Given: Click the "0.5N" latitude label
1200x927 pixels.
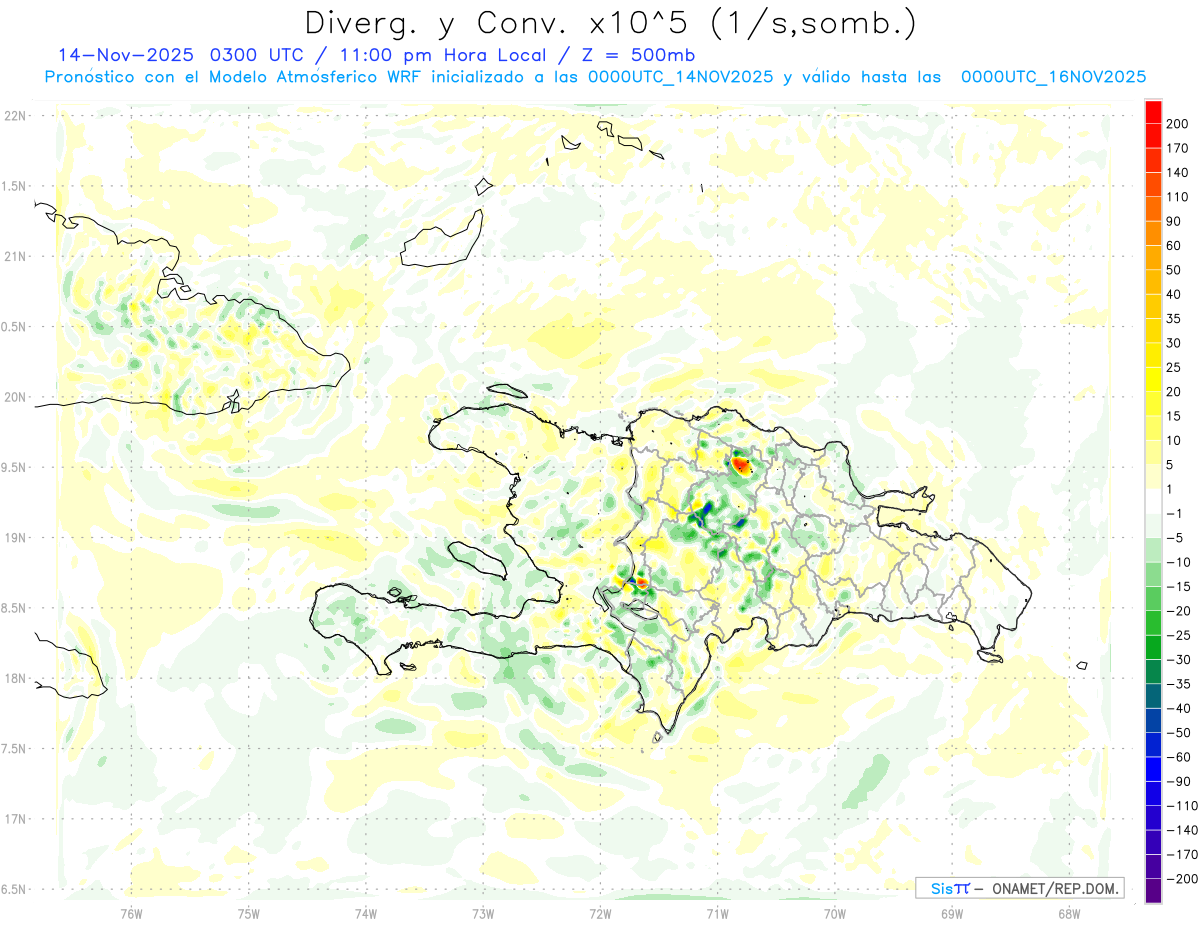Looking at the screenshot, I should [x=13, y=327].
